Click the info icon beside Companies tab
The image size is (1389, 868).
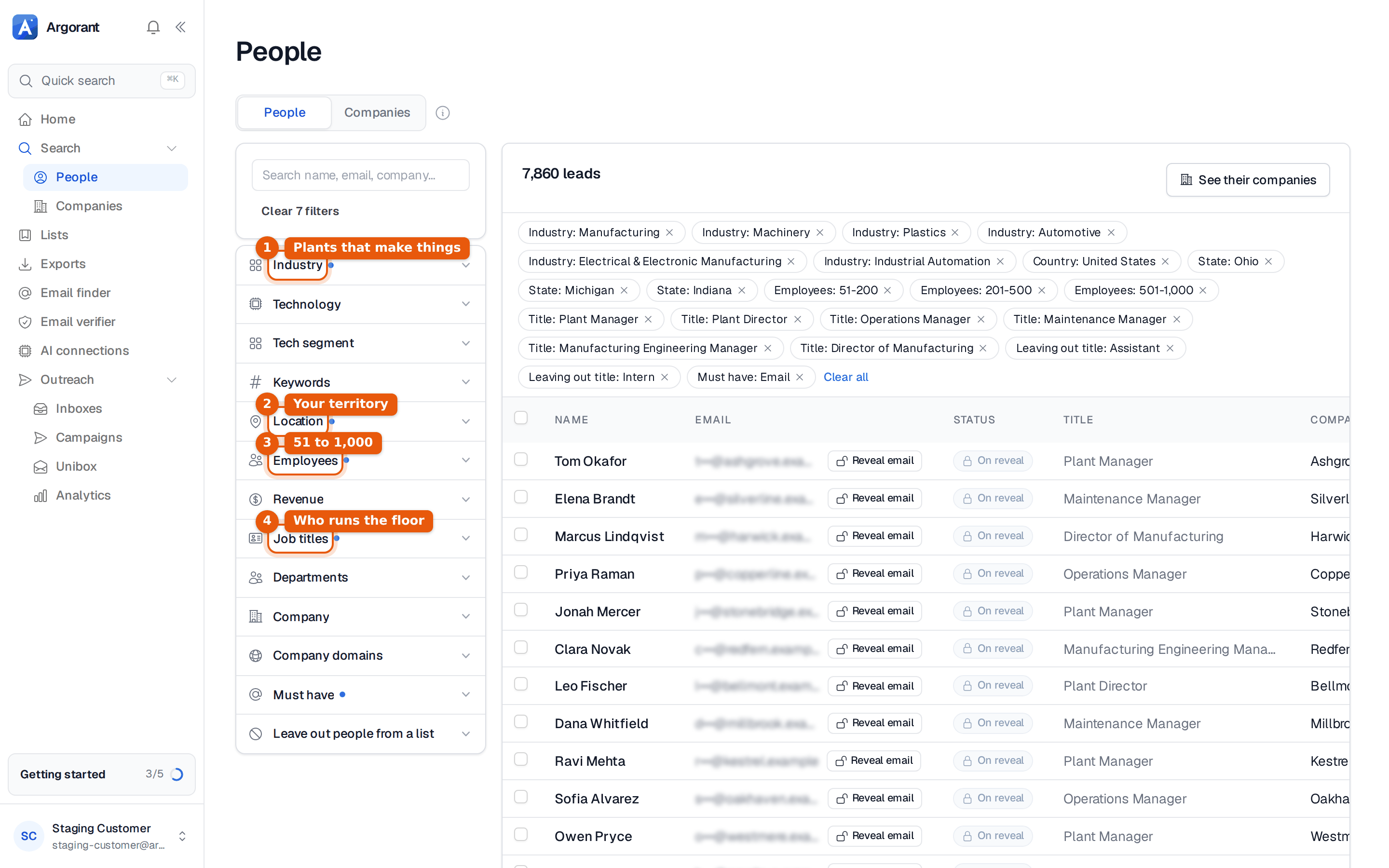pyautogui.click(x=443, y=112)
